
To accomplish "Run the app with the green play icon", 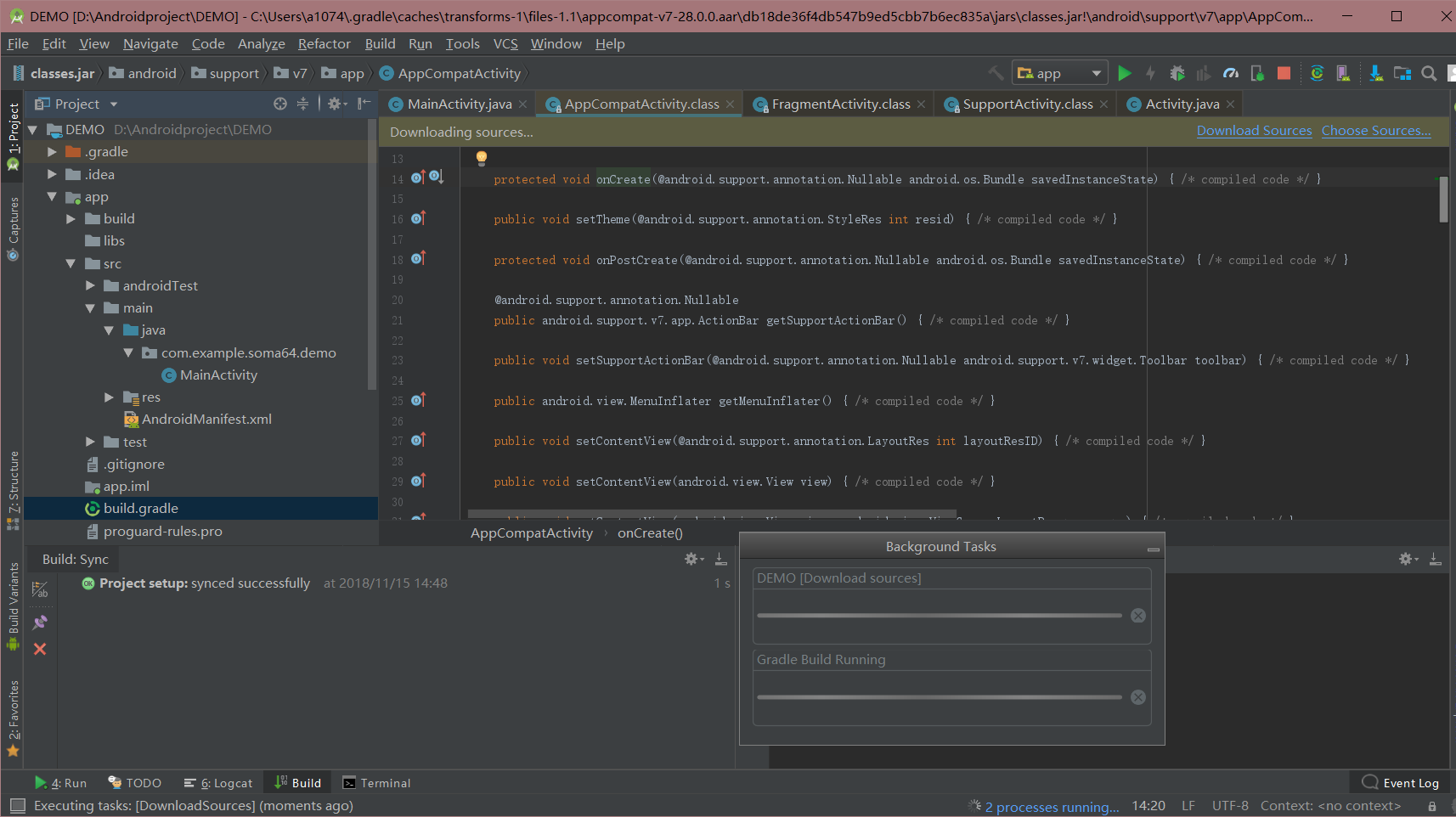I will 1125,74.
